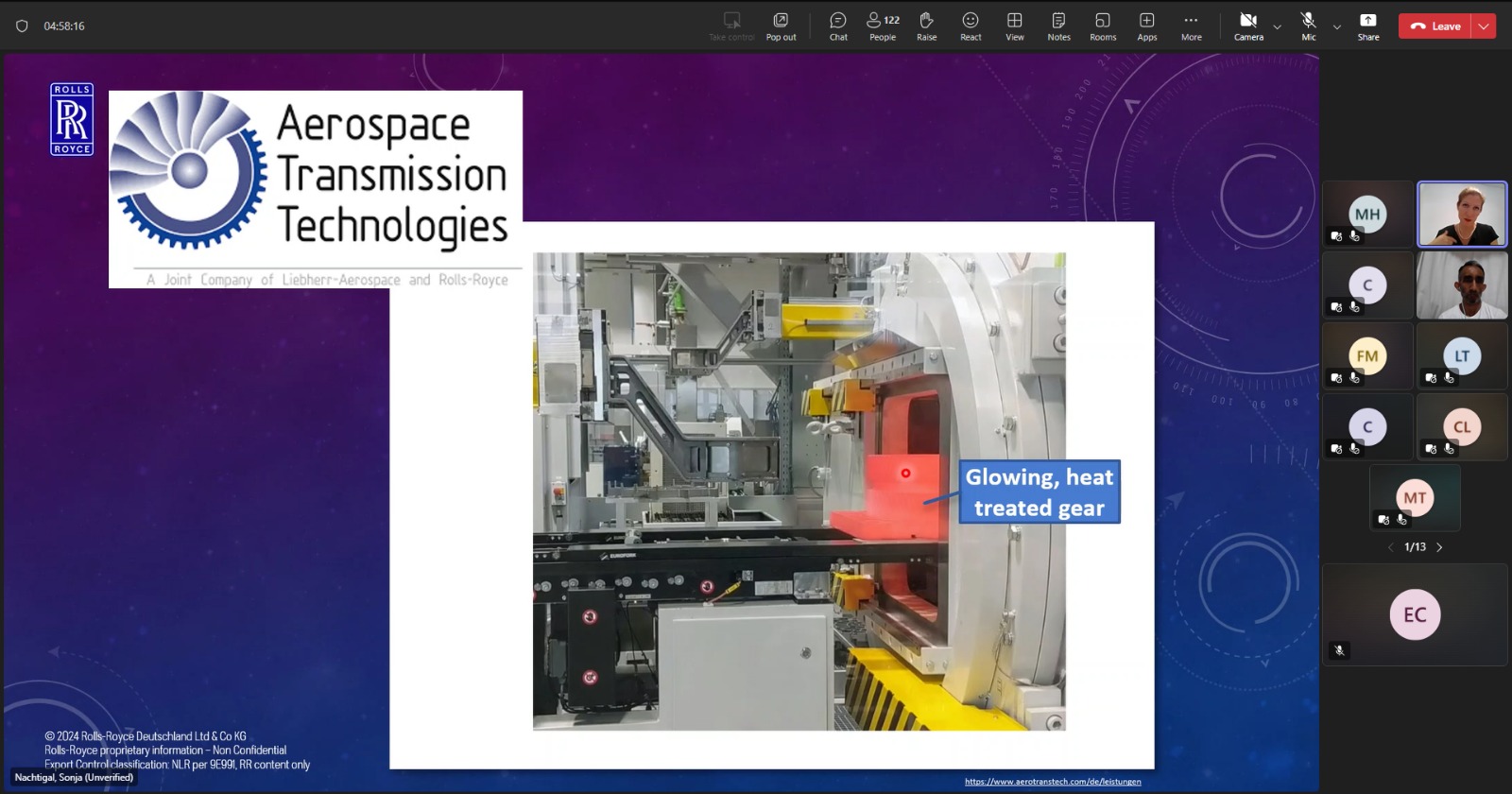Click the "Export Control classification" line

point(177,765)
